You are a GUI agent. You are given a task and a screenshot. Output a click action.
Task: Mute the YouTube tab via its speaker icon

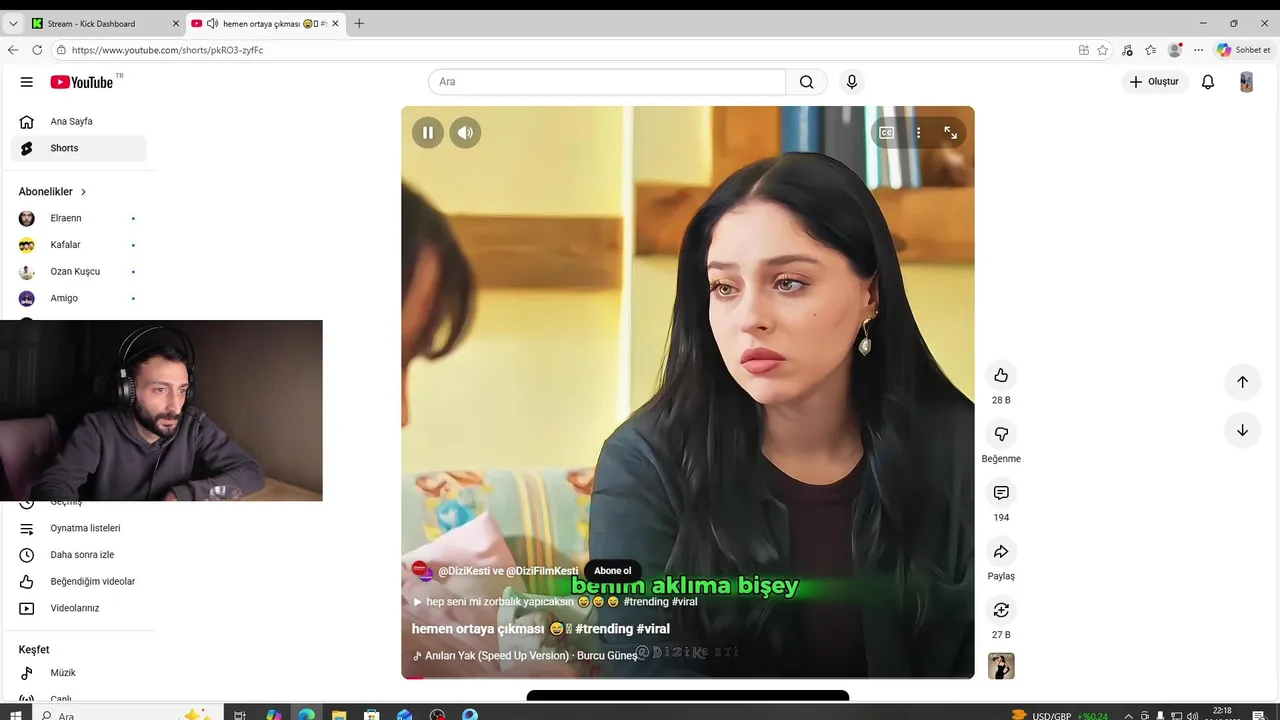pos(212,23)
